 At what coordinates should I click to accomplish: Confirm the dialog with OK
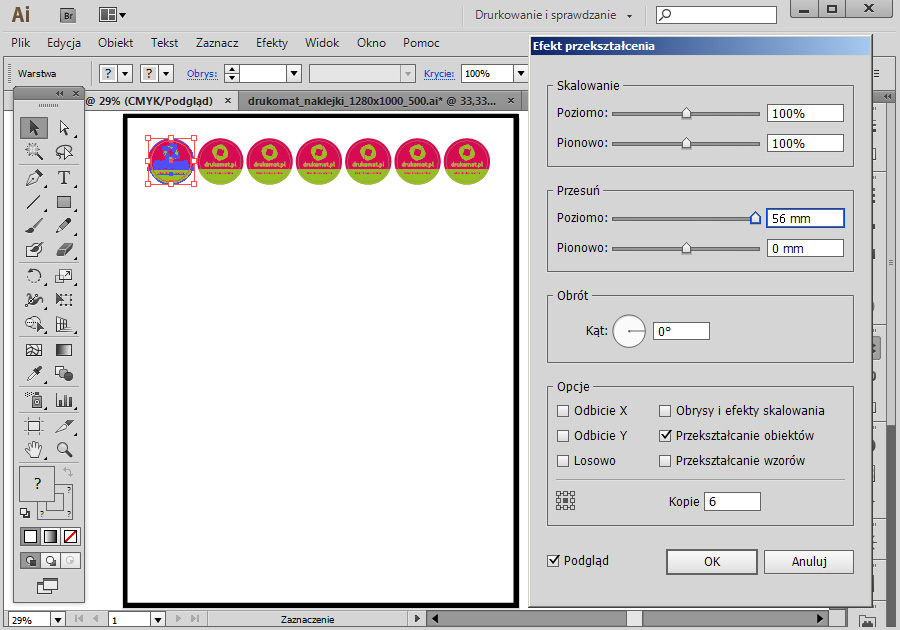pos(712,562)
